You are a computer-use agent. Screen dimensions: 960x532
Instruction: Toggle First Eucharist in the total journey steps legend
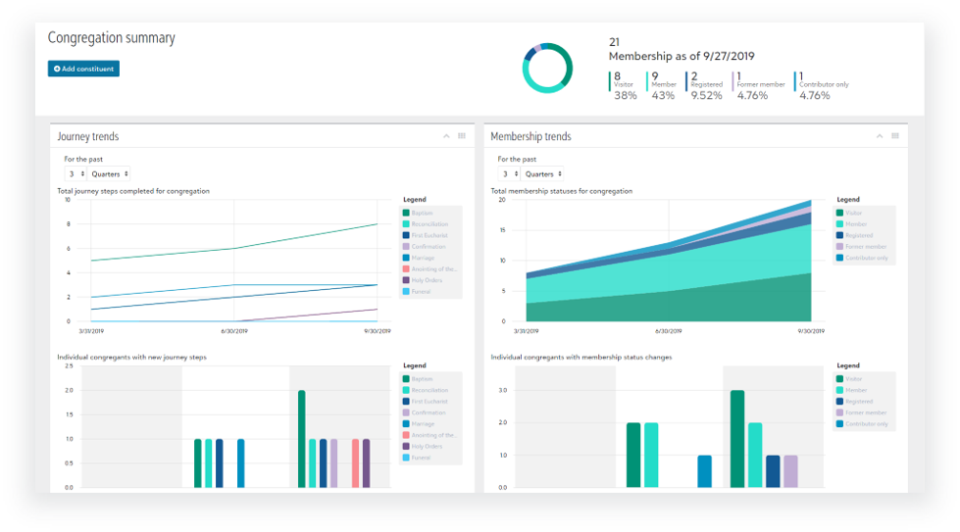click(x=426, y=235)
